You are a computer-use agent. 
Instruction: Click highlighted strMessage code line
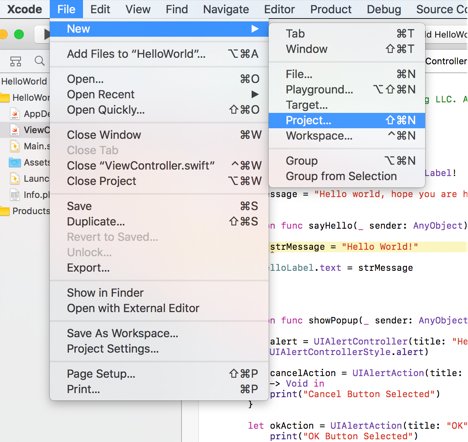tap(368, 247)
